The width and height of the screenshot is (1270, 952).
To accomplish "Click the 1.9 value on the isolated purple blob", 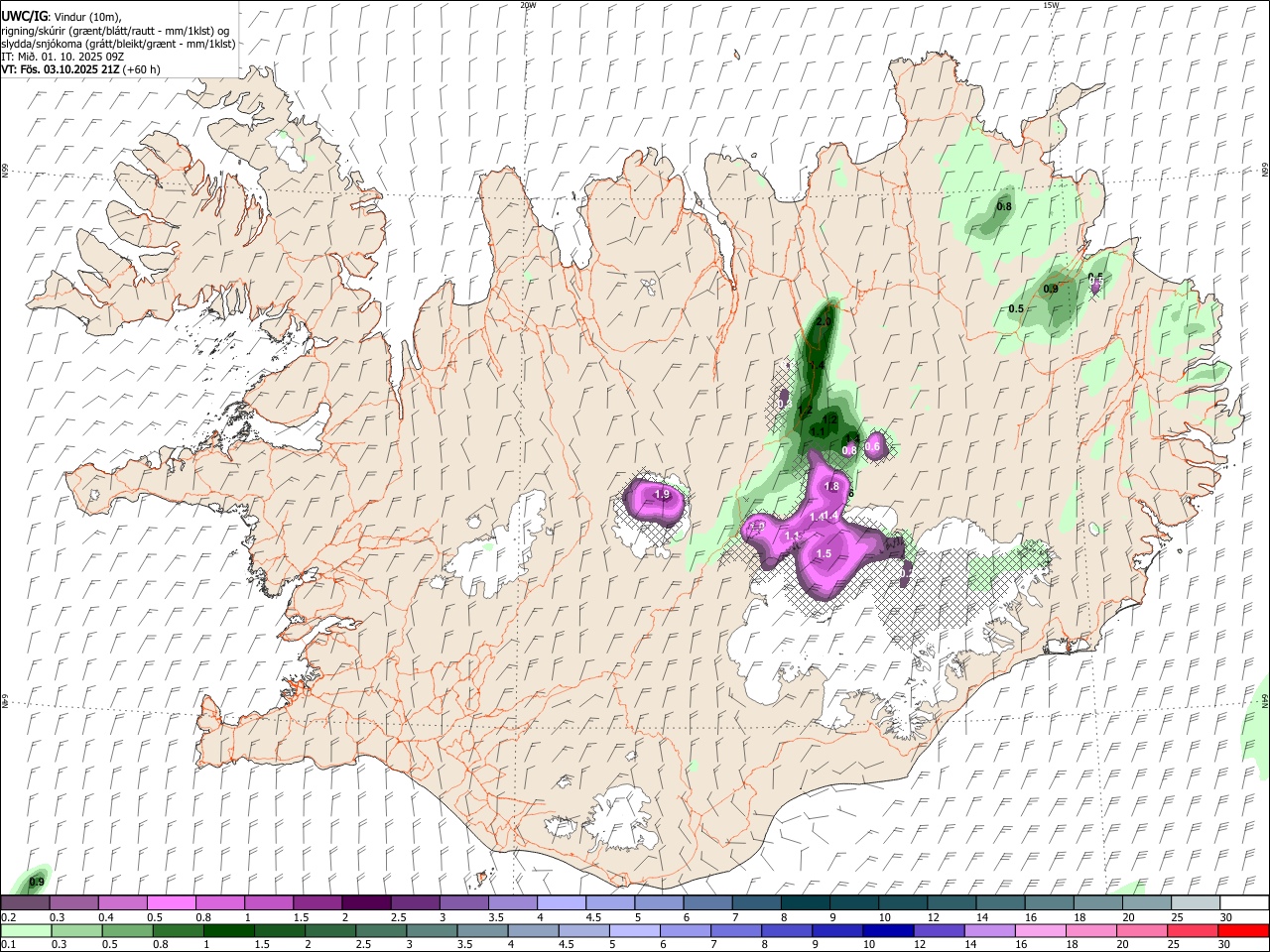I will pyautogui.click(x=662, y=494).
